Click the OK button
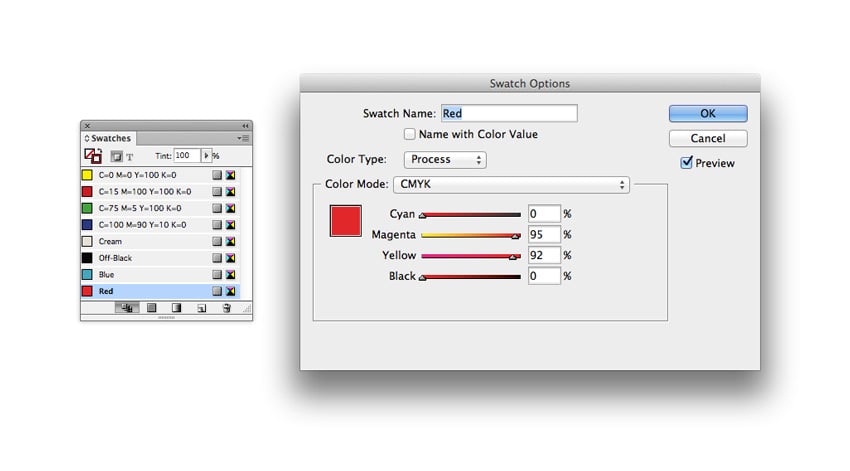This screenshot has width=850, height=471. point(707,114)
